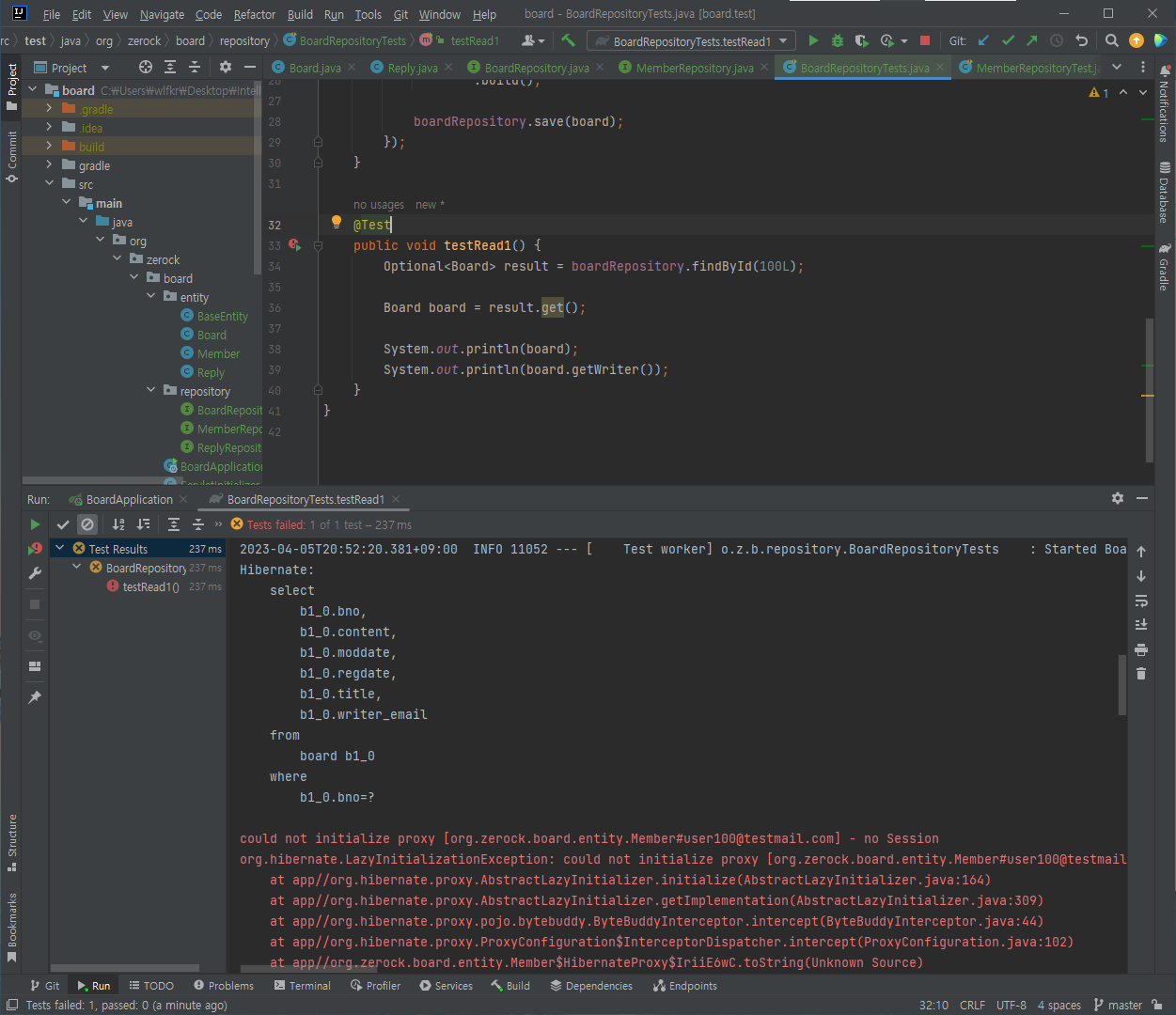Open Search Everywhere magnifier icon
This screenshot has height=1015, width=1176.
(x=1112, y=40)
